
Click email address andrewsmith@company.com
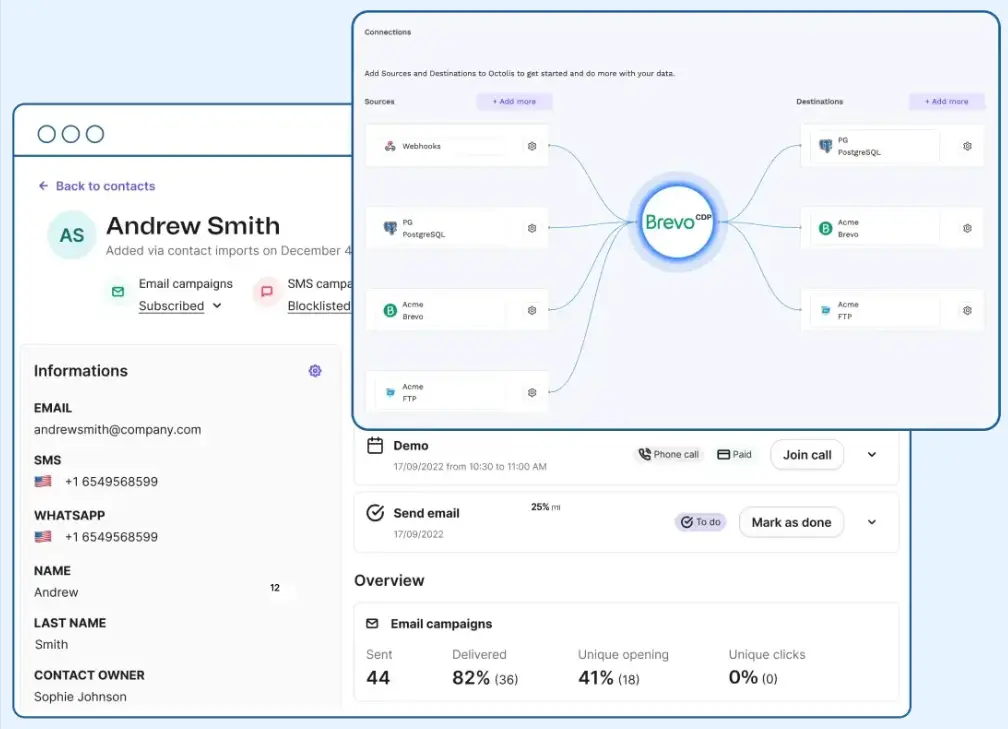point(118,429)
